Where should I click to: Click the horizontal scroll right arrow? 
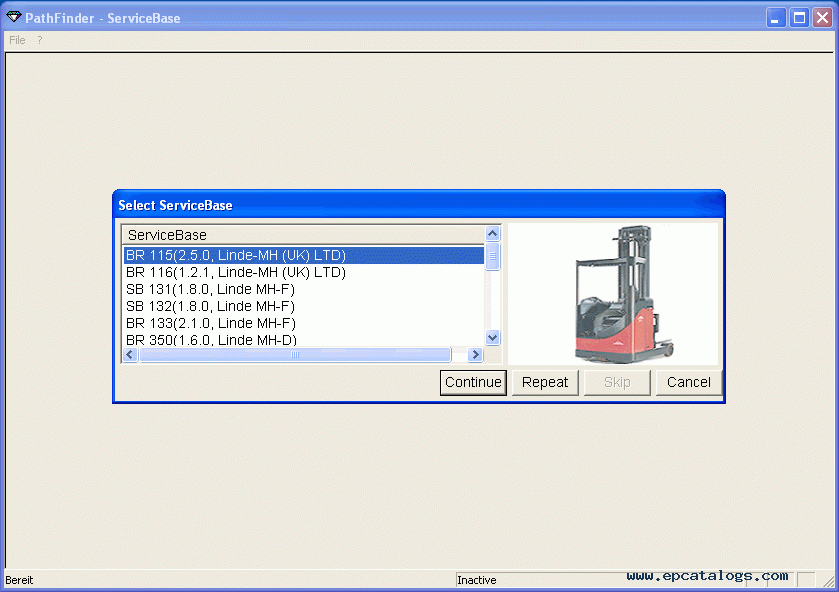click(475, 354)
